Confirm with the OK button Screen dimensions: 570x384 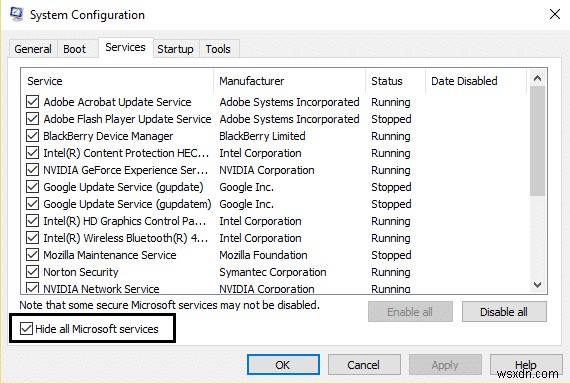283,365
